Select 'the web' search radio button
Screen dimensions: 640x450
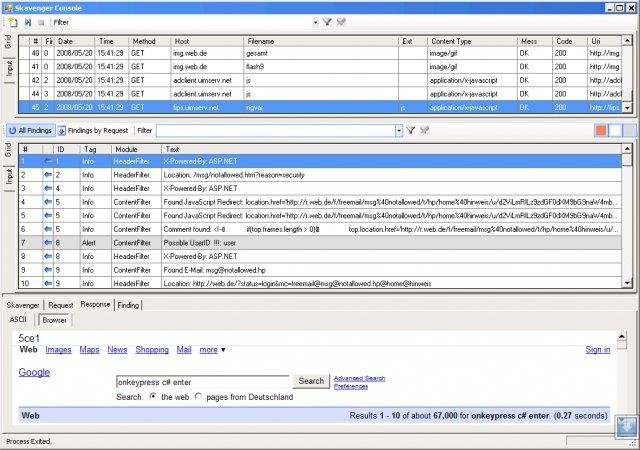coord(153,396)
